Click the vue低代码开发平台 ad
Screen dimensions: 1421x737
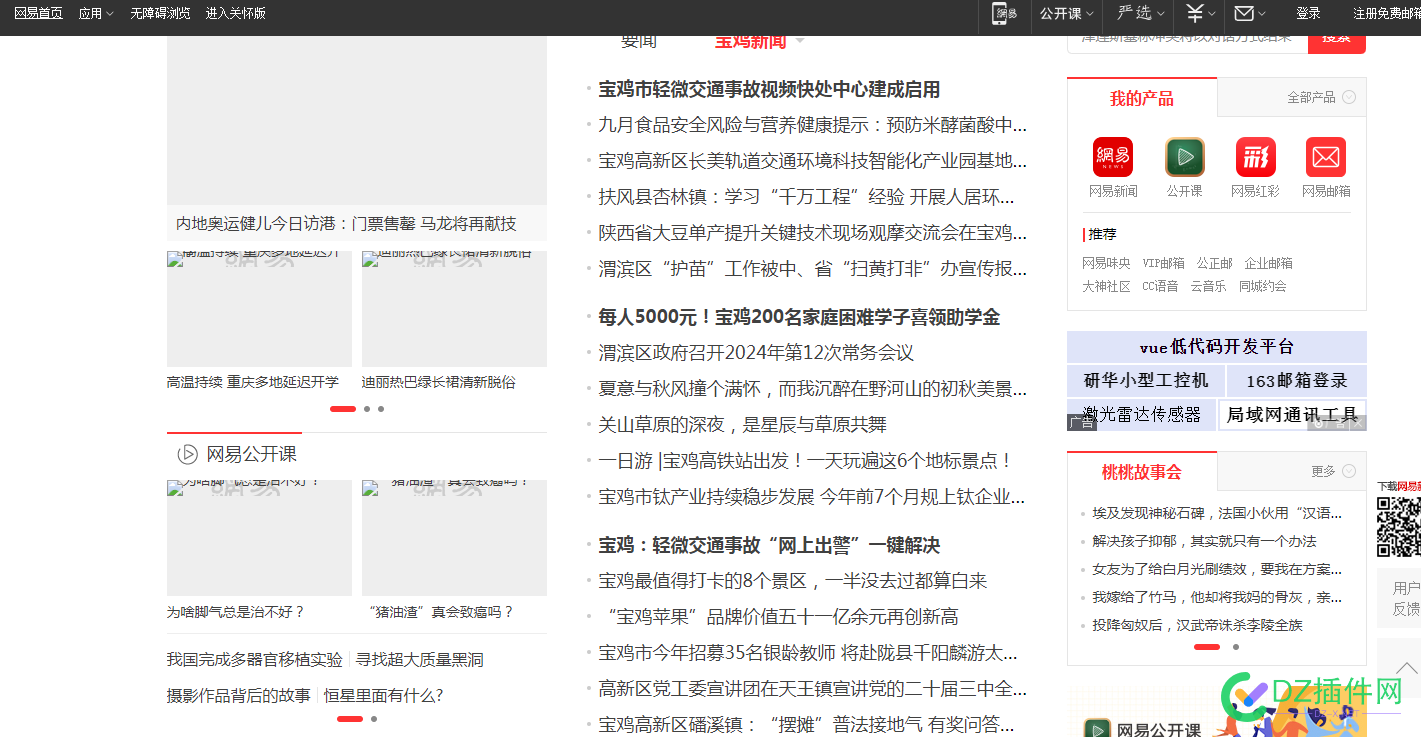click(x=1217, y=347)
